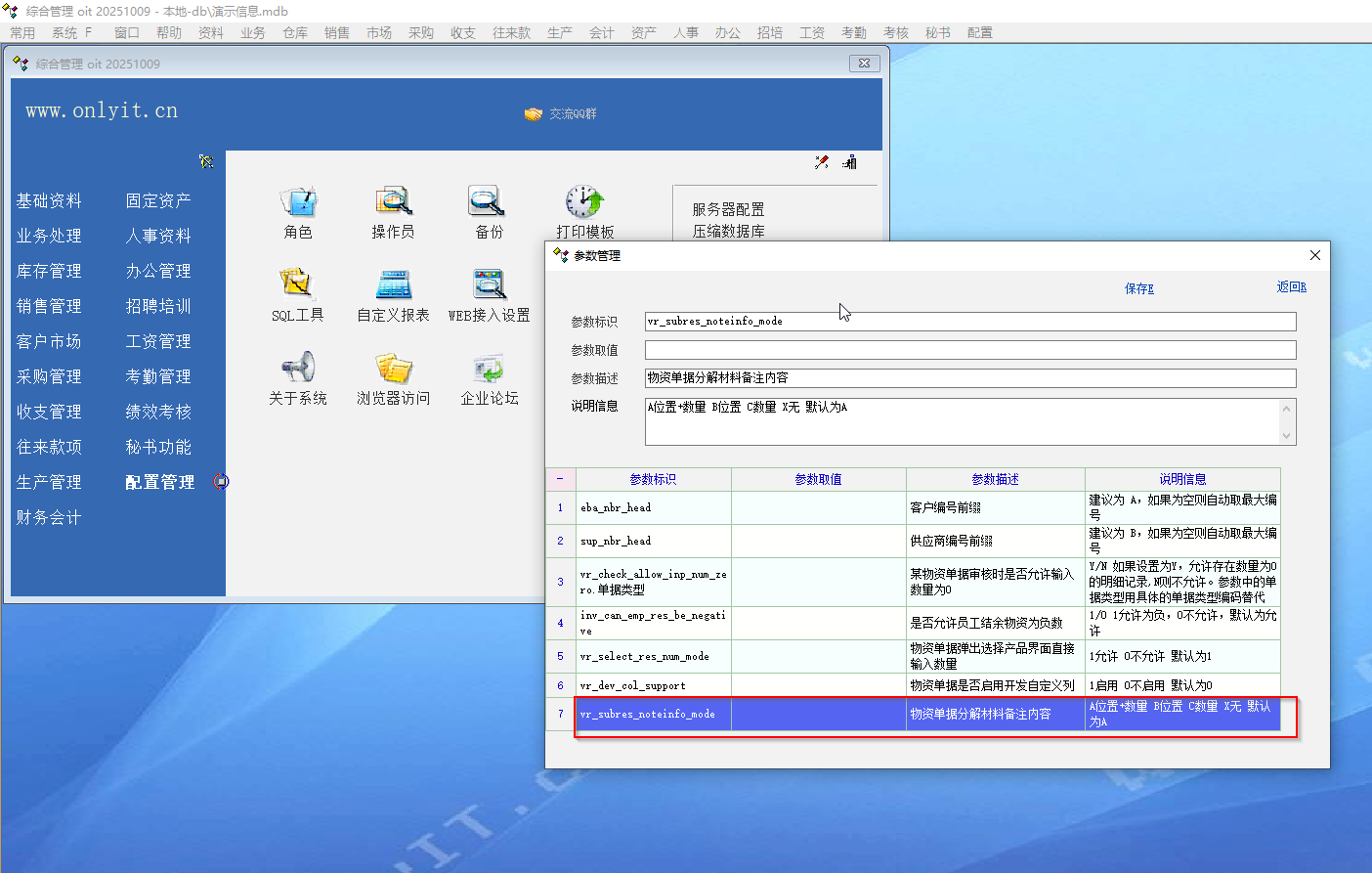Click the 参数取值 input field
Viewport: 1372px width, 873px height.
(x=969, y=350)
